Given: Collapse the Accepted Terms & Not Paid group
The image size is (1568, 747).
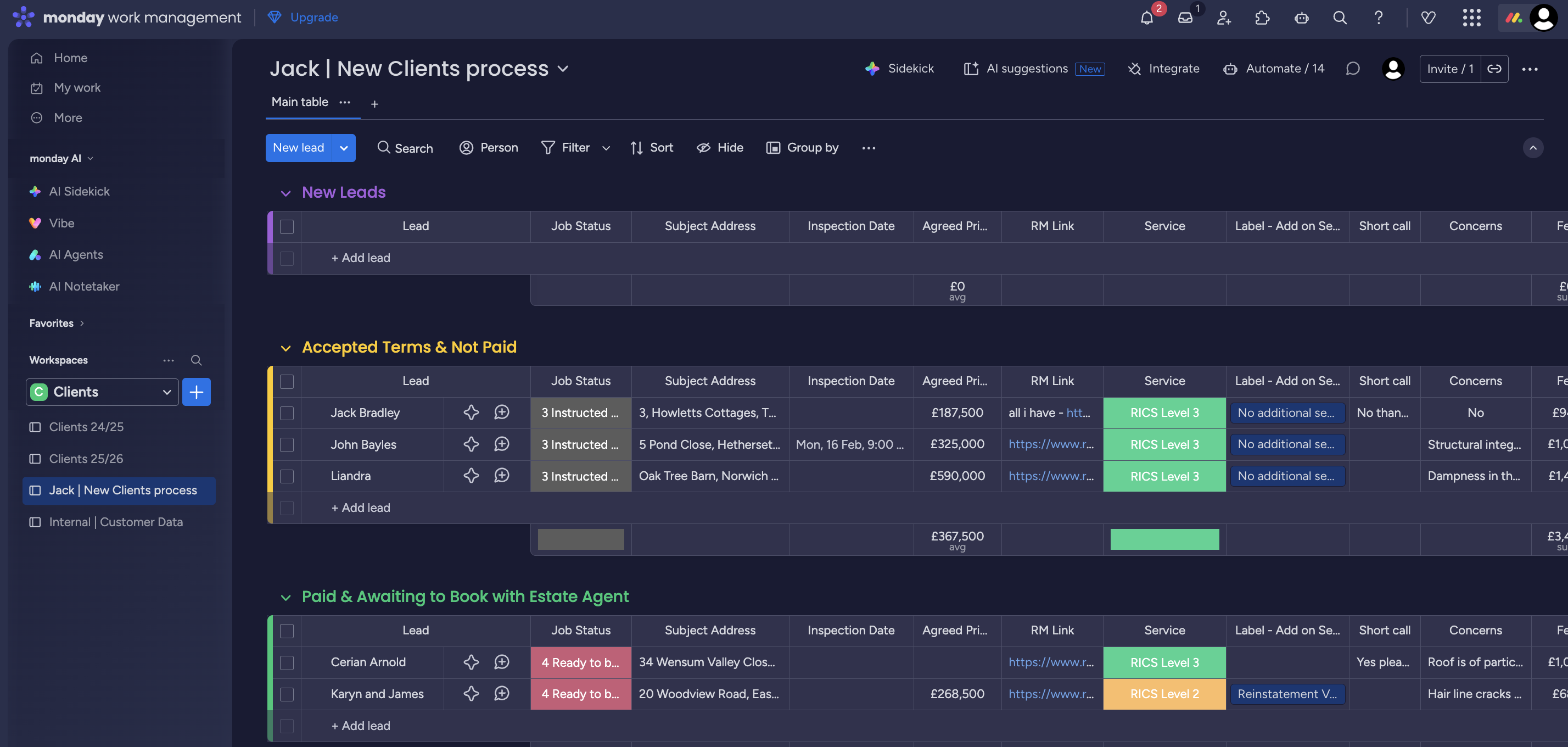Looking at the screenshot, I should point(285,348).
